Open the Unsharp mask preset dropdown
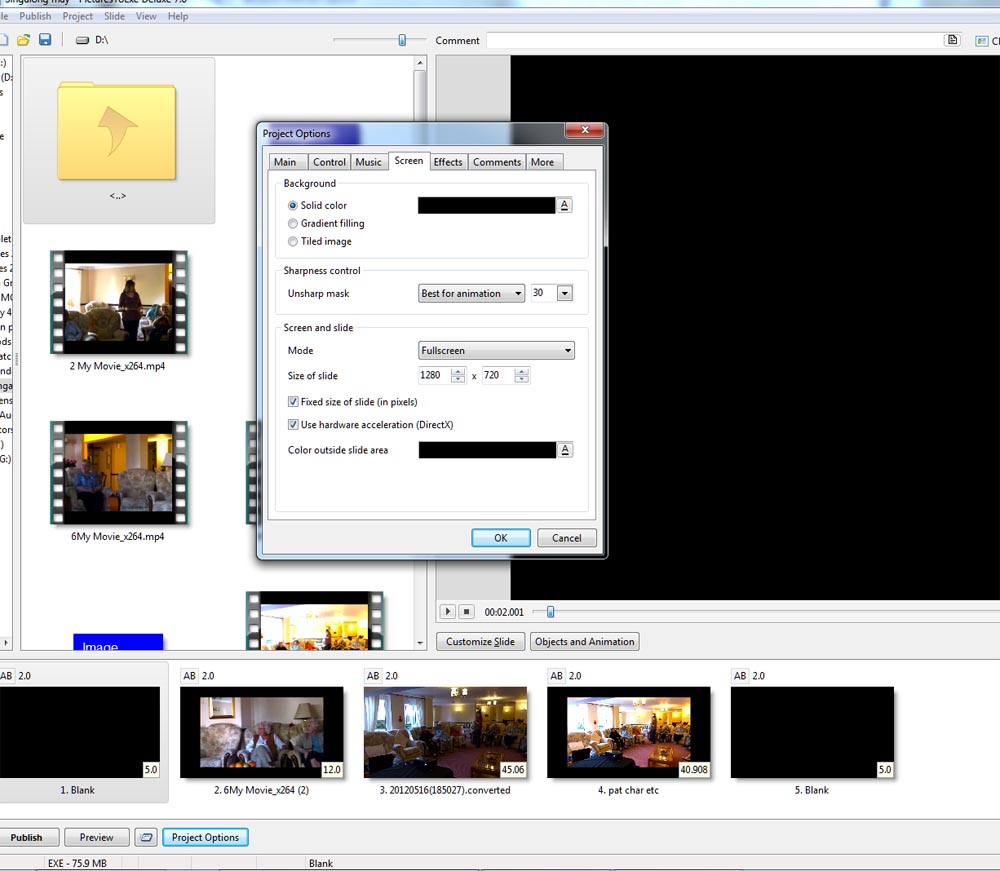Viewport: 1000px width, 871px height. pyautogui.click(x=472, y=293)
